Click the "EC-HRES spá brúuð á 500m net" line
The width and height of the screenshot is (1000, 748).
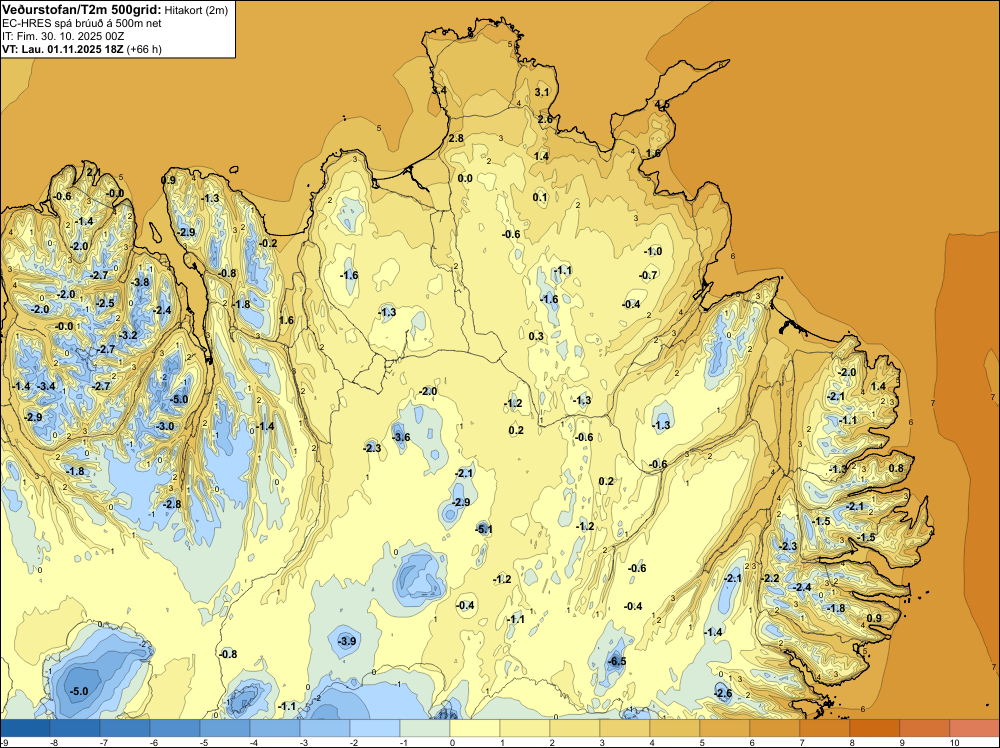[82, 24]
